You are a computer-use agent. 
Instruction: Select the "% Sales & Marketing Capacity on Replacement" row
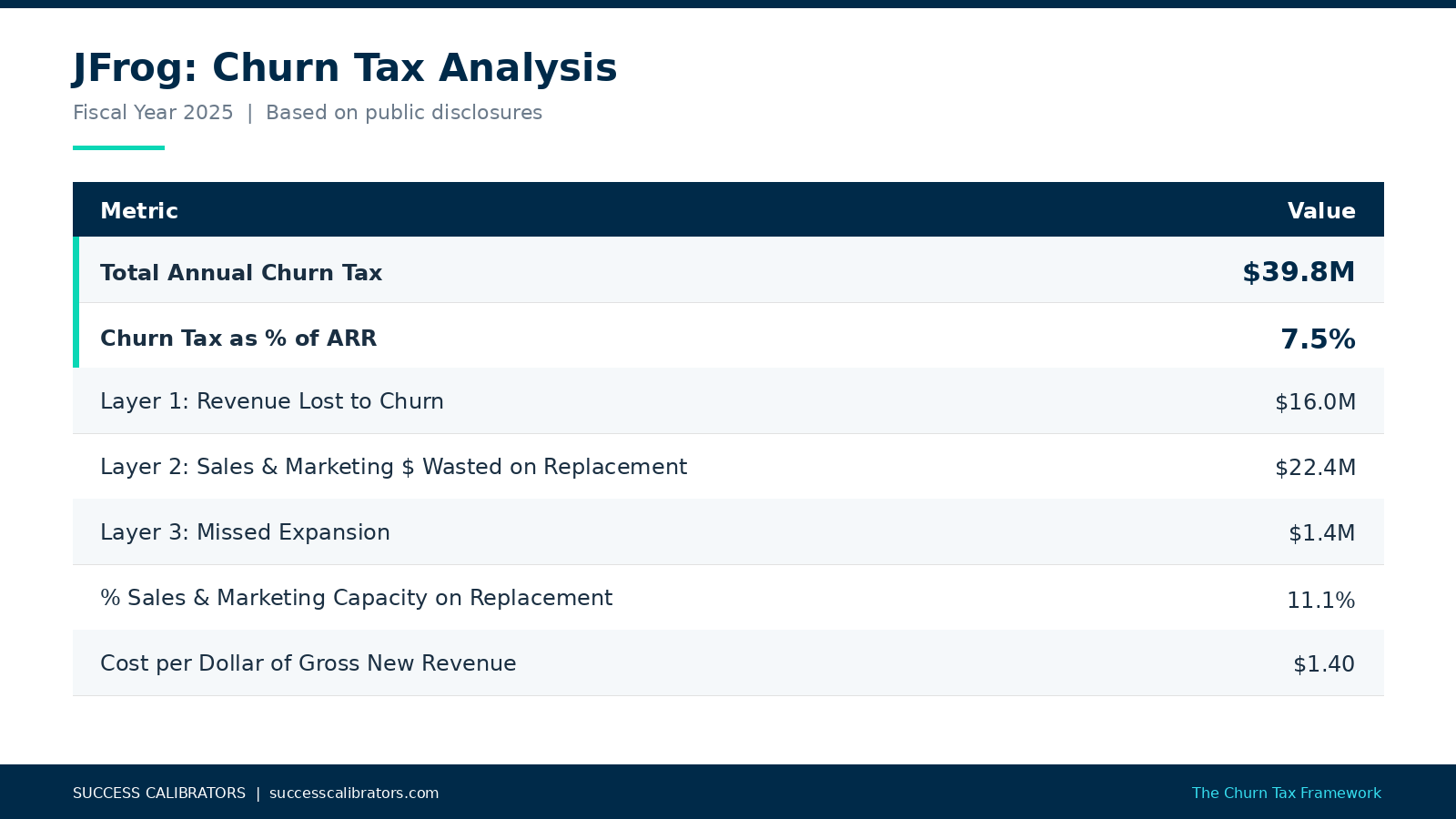357,598
